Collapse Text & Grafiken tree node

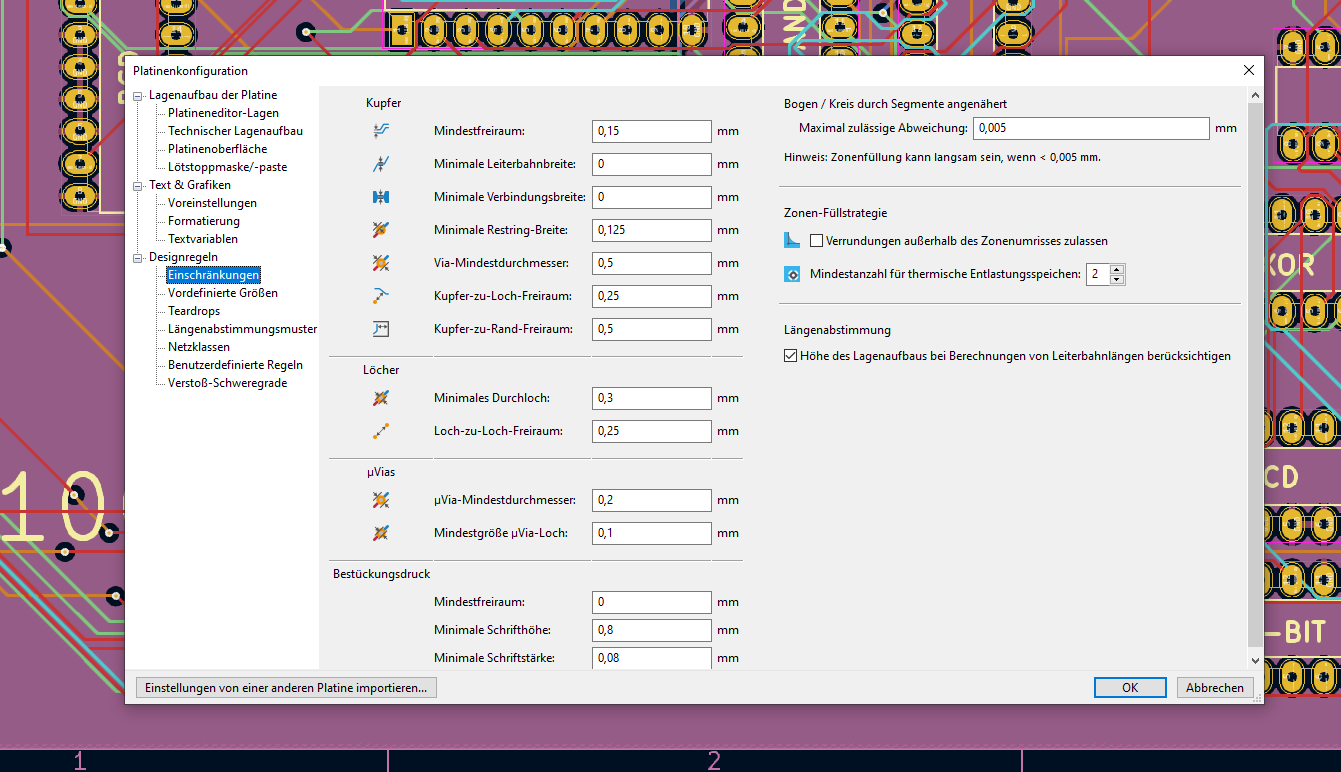138,186
